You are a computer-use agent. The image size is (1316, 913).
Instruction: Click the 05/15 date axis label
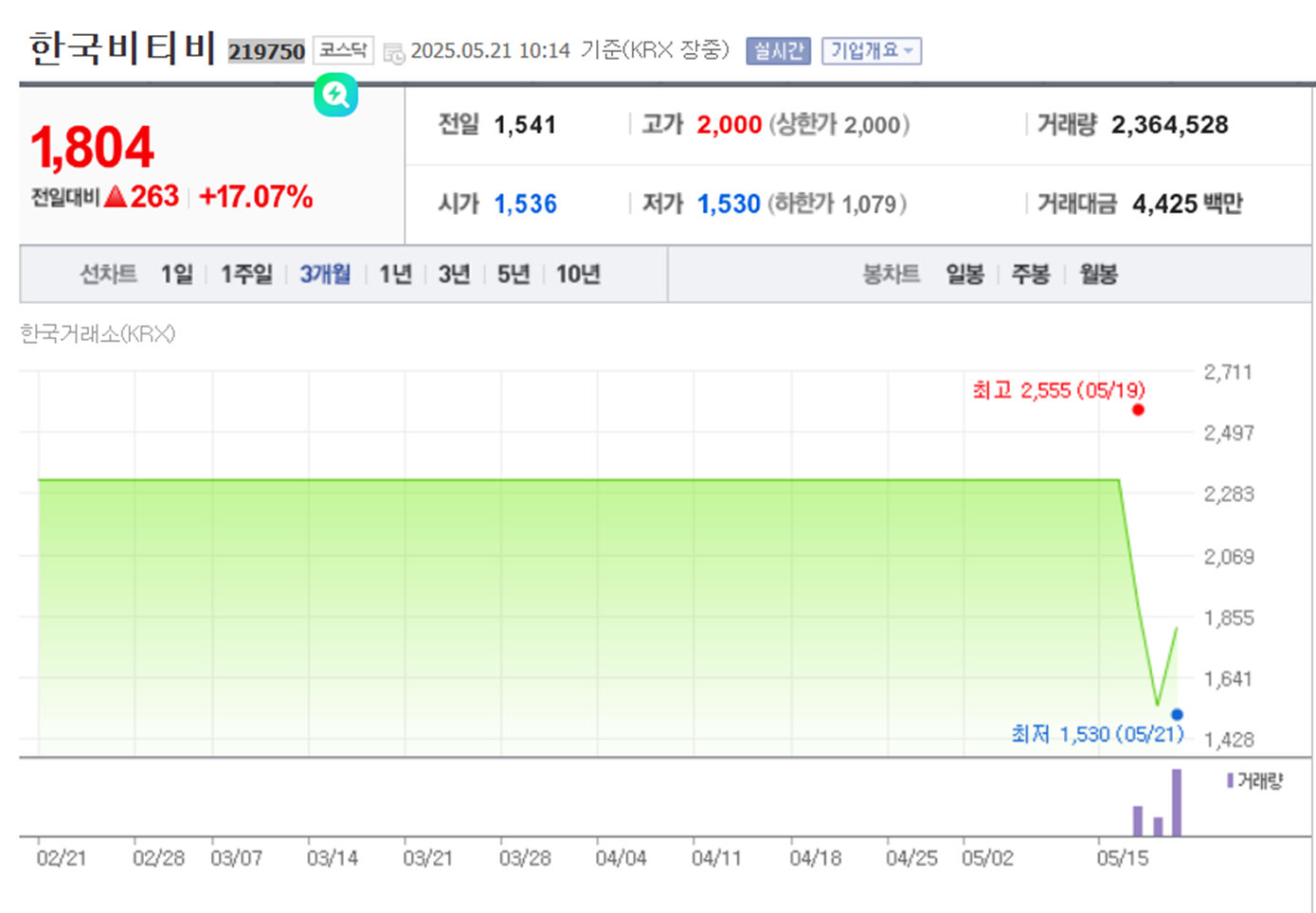pyautogui.click(x=1123, y=858)
